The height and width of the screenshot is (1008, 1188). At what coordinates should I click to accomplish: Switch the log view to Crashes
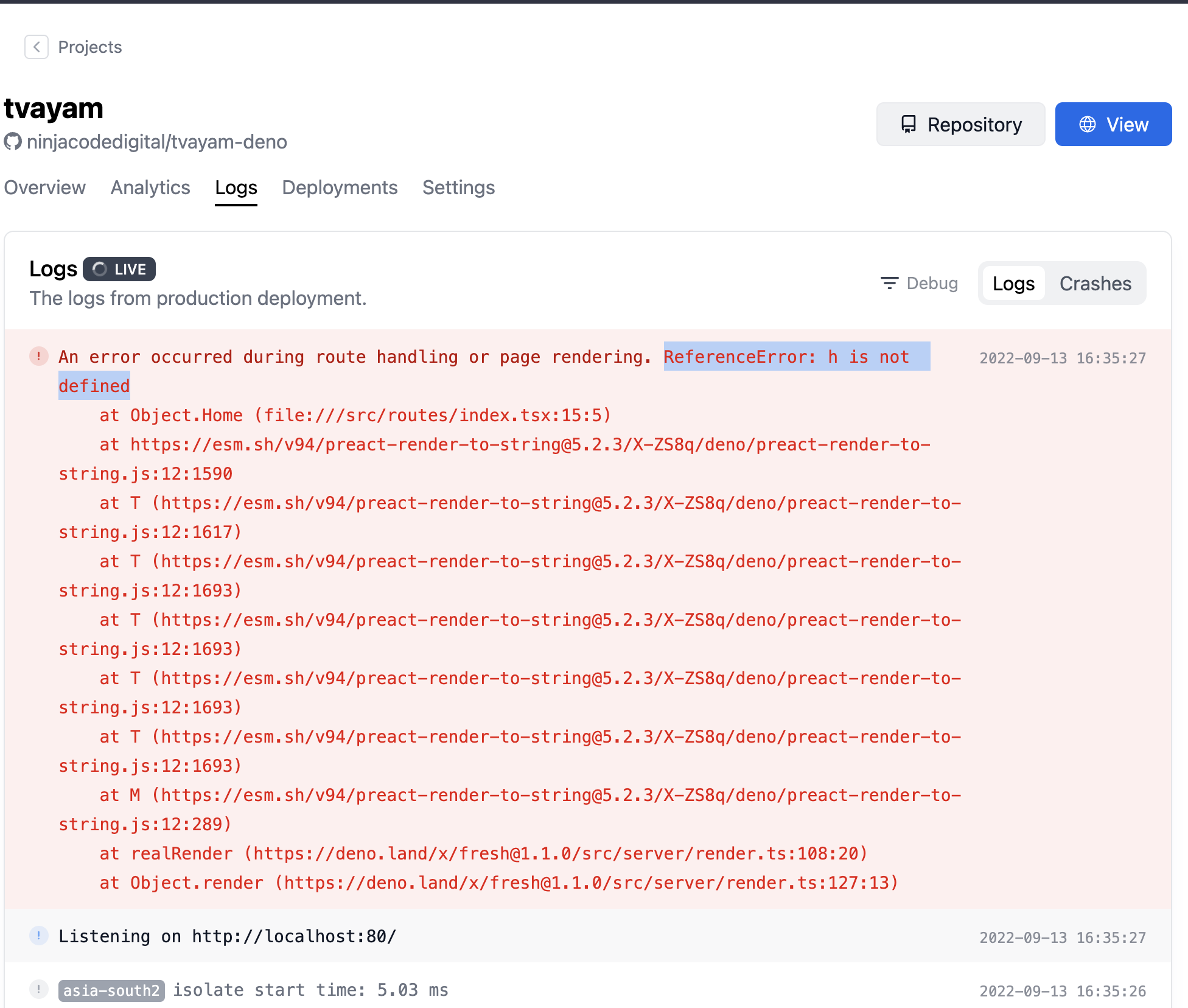click(1095, 282)
